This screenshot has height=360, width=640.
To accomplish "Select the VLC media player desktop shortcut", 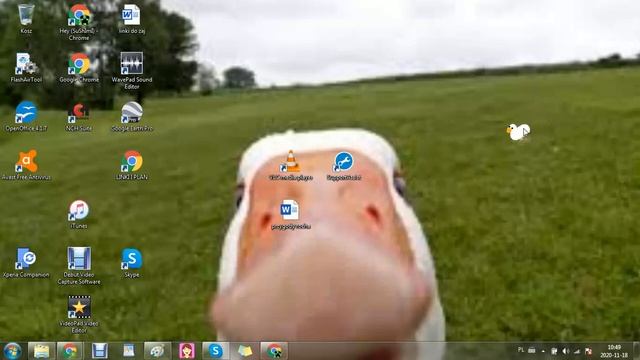I will point(291,165).
